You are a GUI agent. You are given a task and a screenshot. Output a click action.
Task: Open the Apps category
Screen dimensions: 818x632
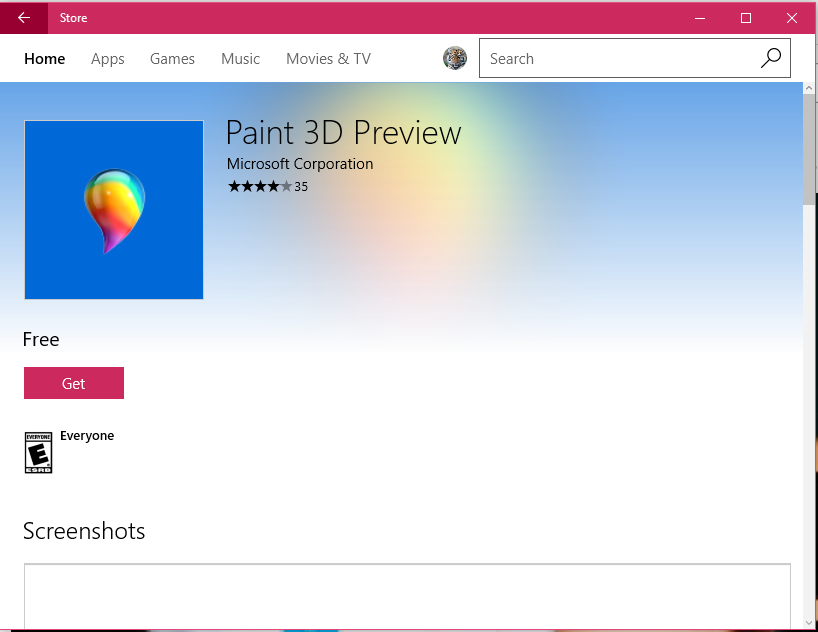(x=107, y=58)
